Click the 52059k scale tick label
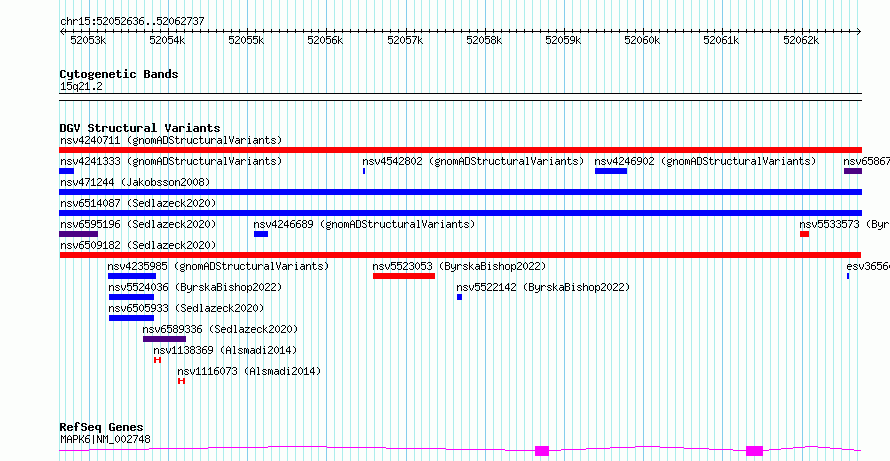 (x=563, y=40)
